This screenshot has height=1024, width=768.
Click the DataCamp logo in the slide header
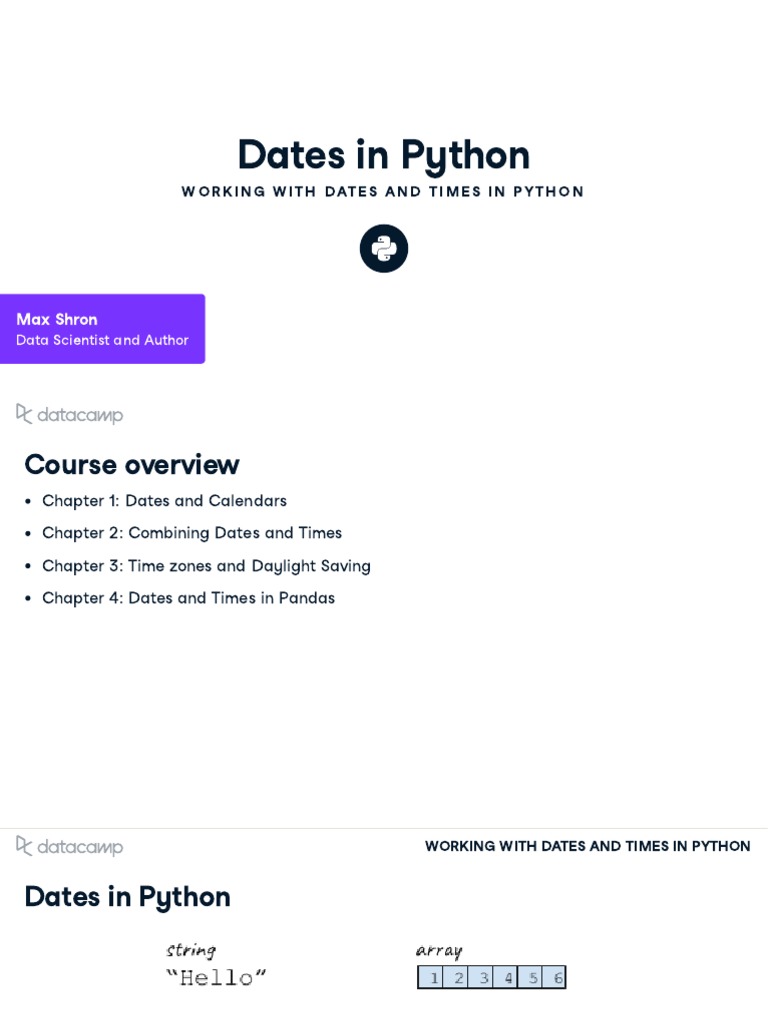[70, 846]
